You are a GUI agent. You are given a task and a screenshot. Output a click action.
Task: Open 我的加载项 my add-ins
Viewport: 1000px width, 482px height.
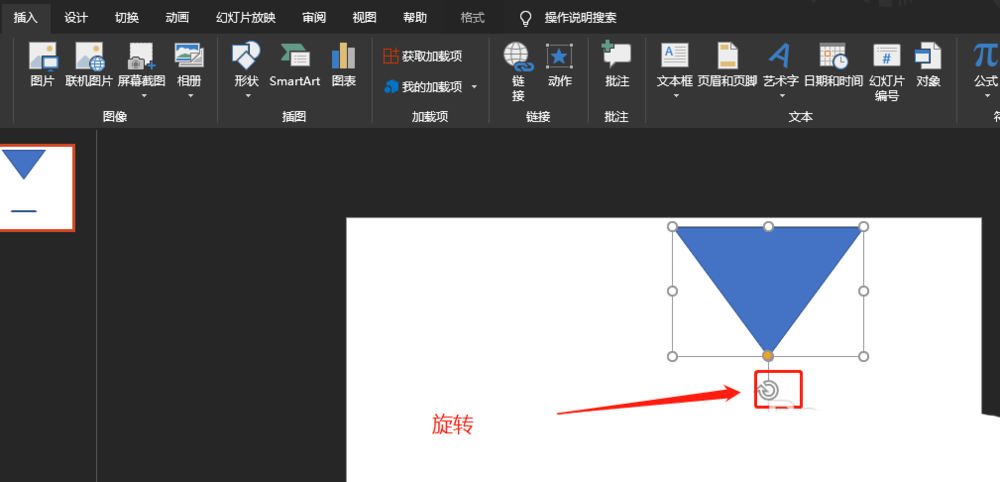click(x=423, y=87)
